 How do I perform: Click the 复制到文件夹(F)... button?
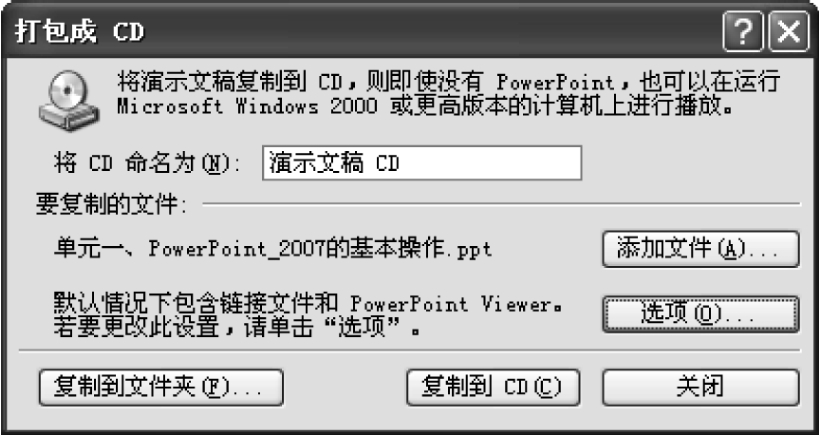[161, 387]
